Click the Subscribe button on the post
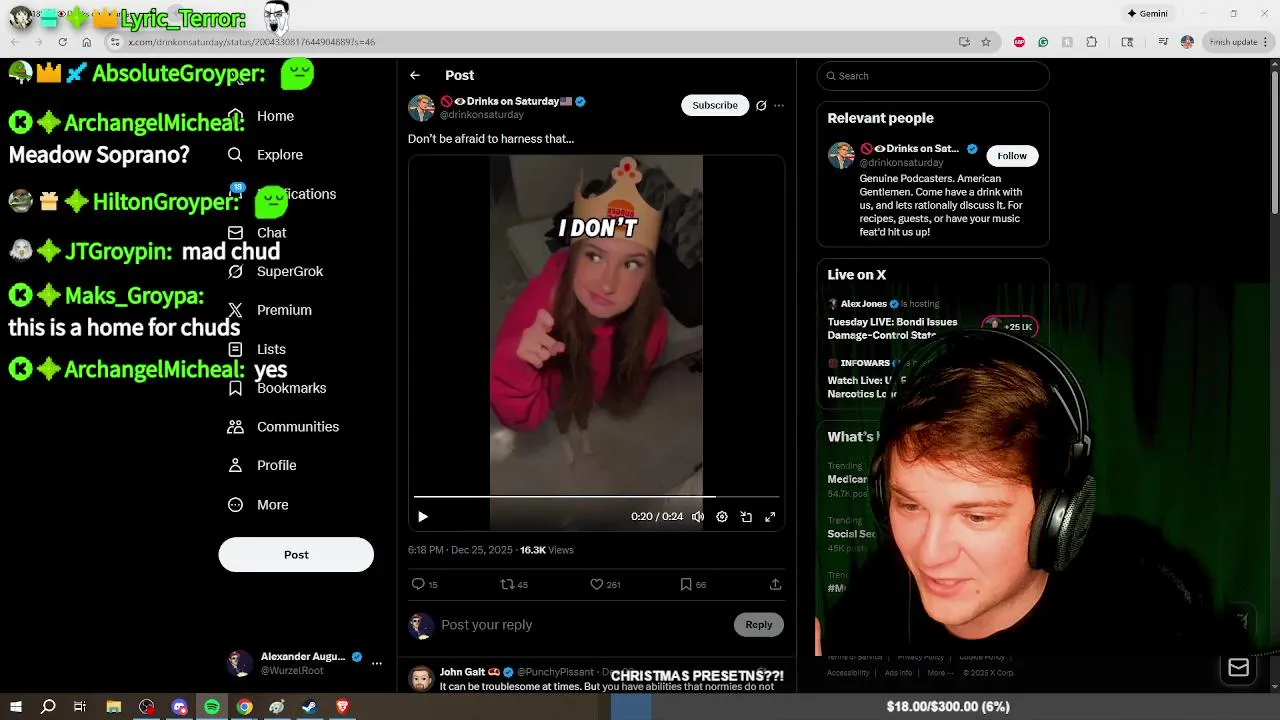The height and width of the screenshot is (720, 1280). [715, 105]
